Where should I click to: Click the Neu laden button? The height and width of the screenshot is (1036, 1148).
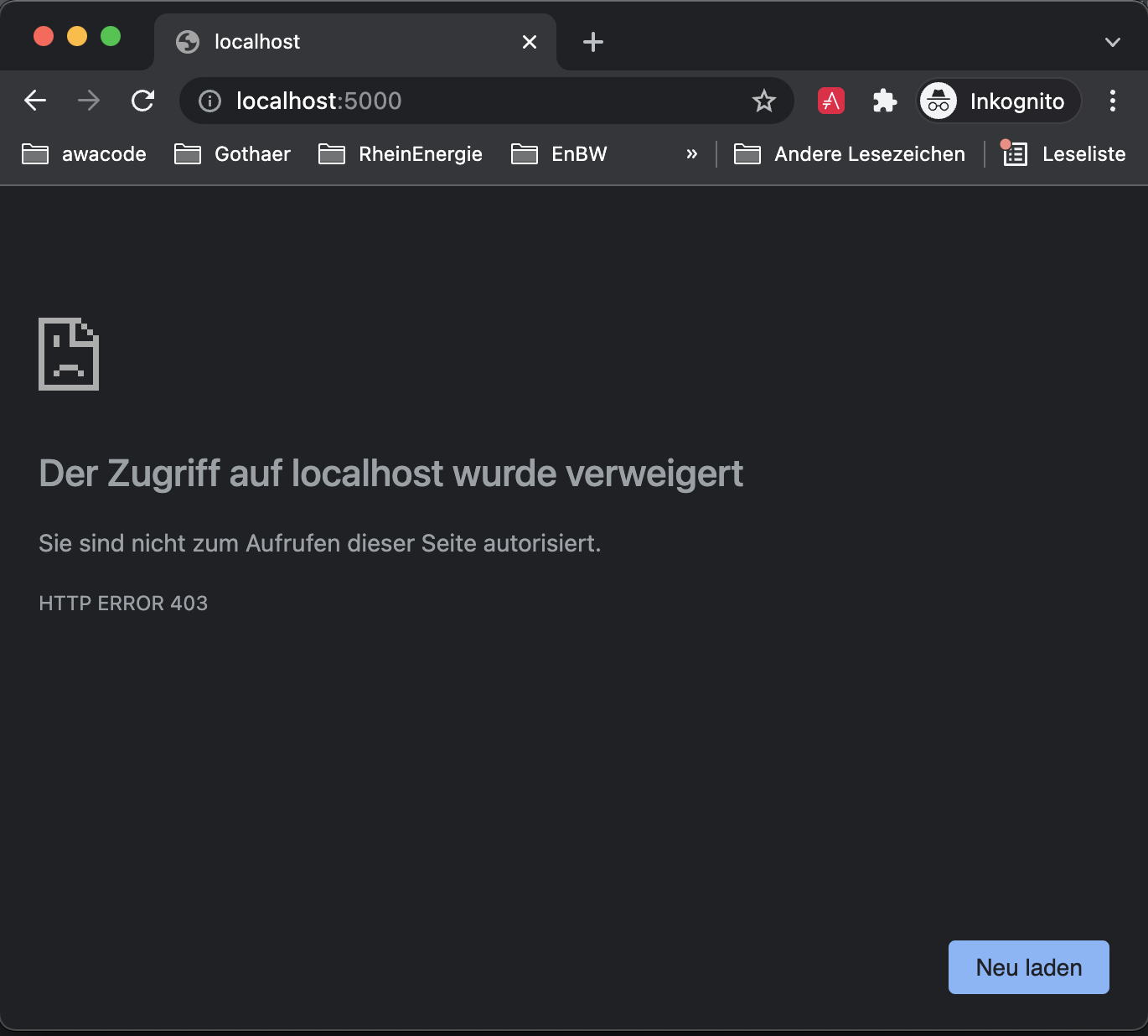[x=1028, y=966]
